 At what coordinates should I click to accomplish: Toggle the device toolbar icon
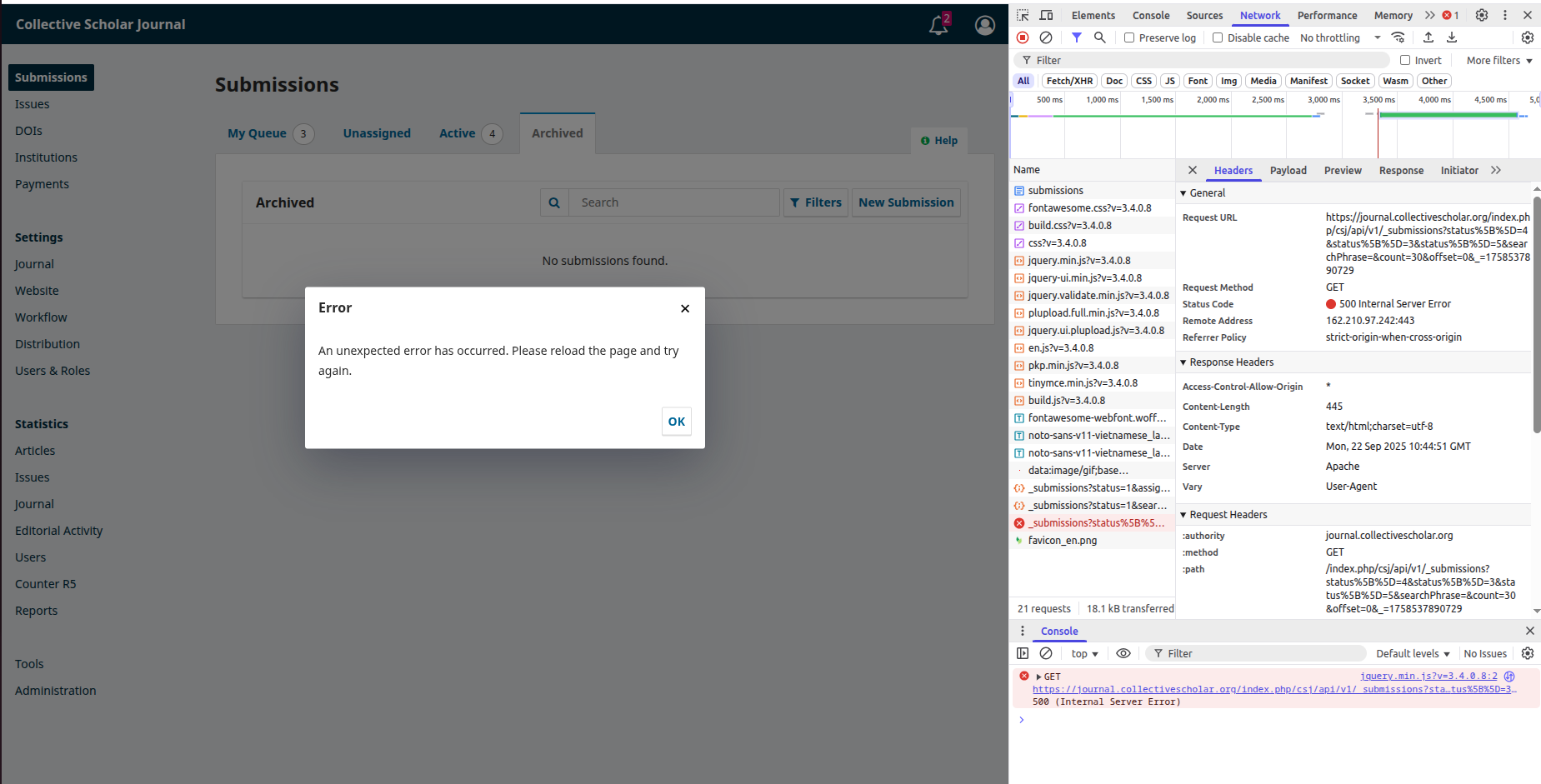coord(1046,15)
